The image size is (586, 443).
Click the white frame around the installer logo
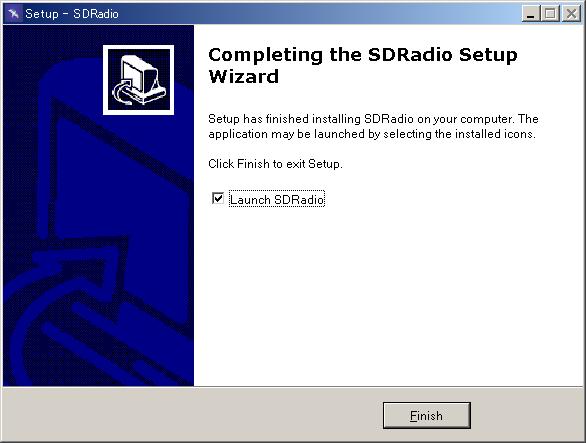[x=138, y=47]
